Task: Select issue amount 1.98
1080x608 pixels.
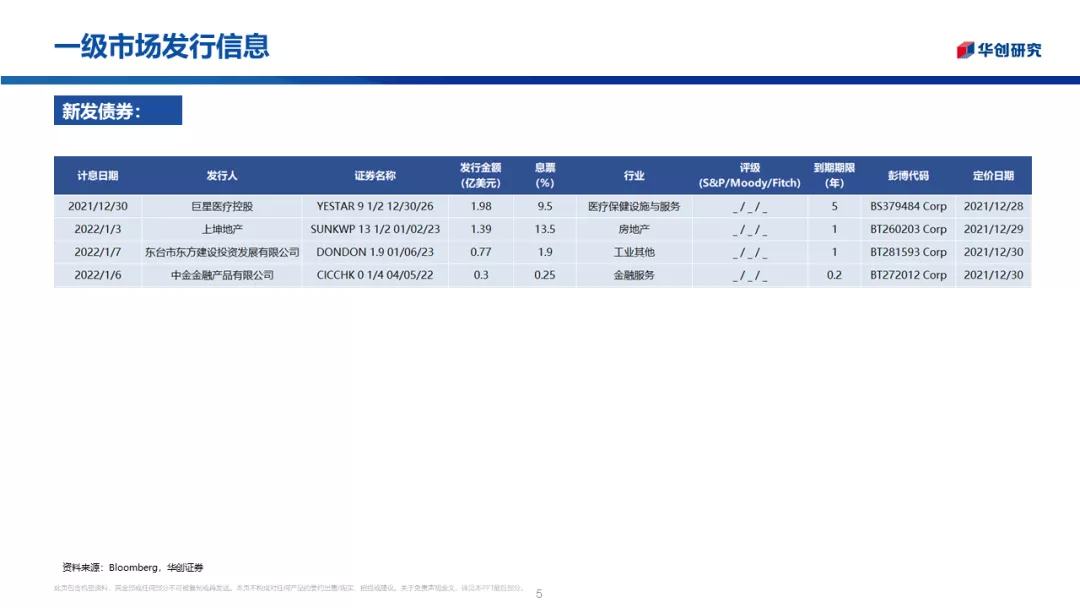Action: [481, 206]
